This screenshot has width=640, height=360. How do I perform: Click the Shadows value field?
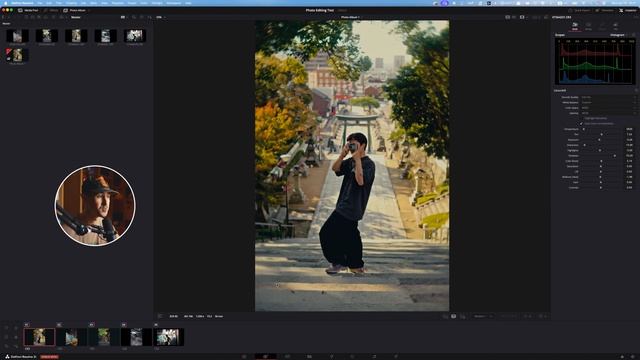click(x=629, y=156)
